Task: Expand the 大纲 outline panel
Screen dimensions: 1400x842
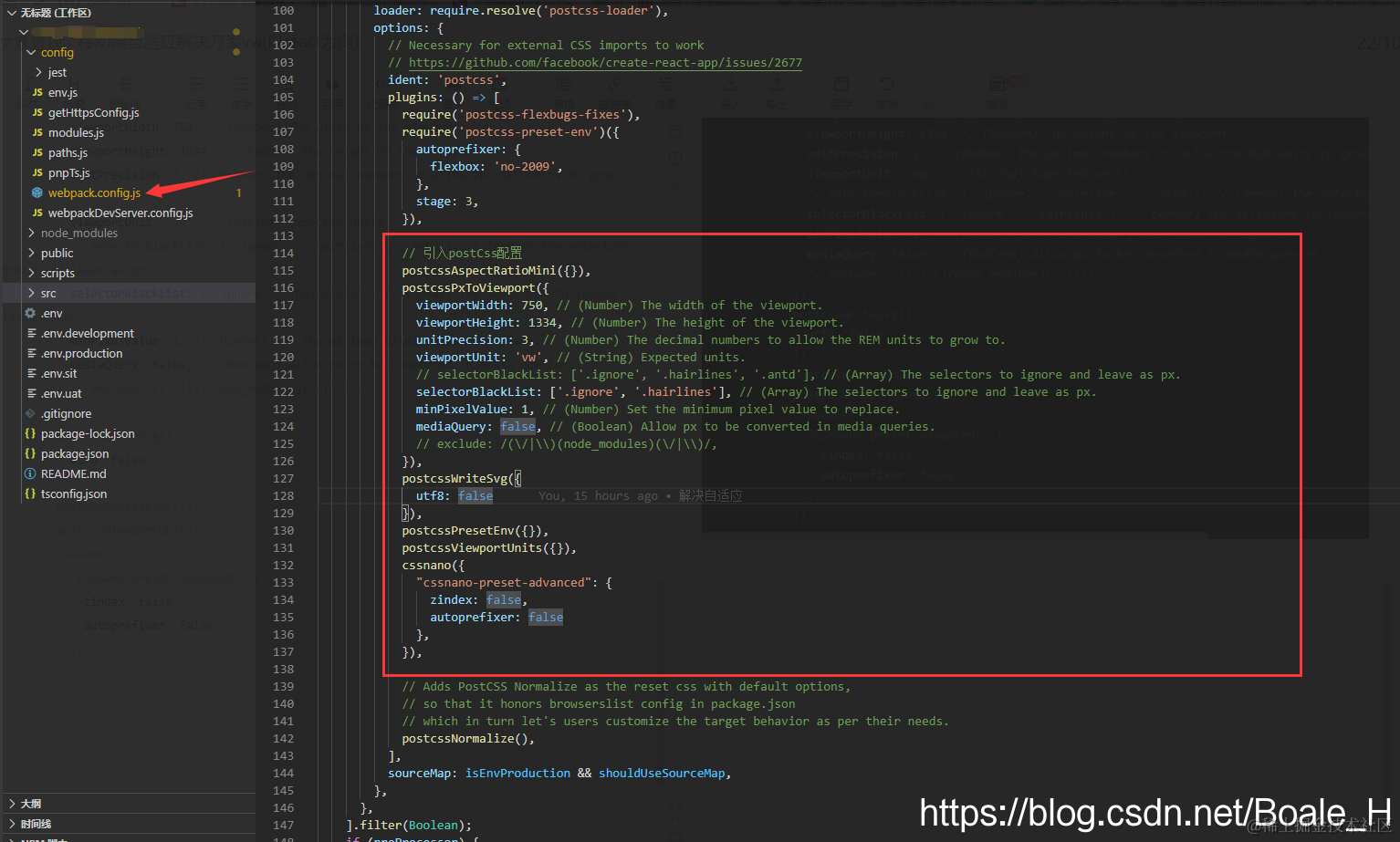Action: pos(11,804)
